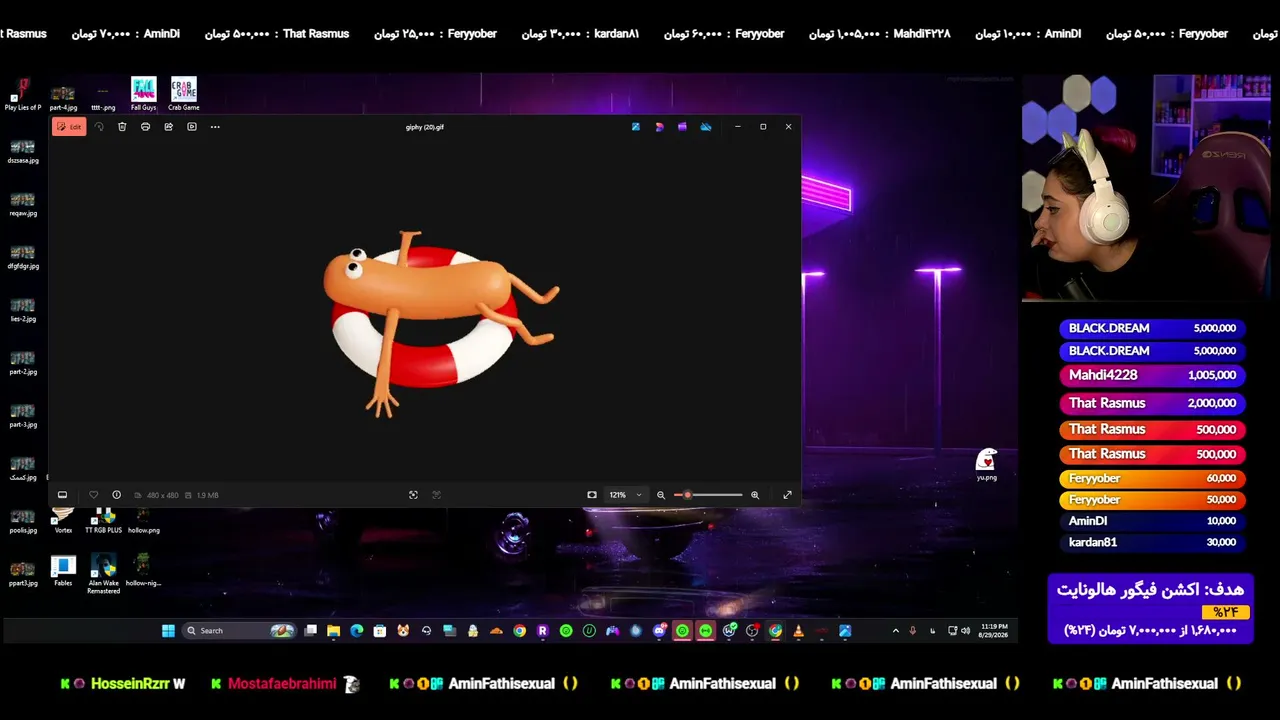
Task: Select the dfgfdgr.jpg desktop file
Action: coord(23,258)
